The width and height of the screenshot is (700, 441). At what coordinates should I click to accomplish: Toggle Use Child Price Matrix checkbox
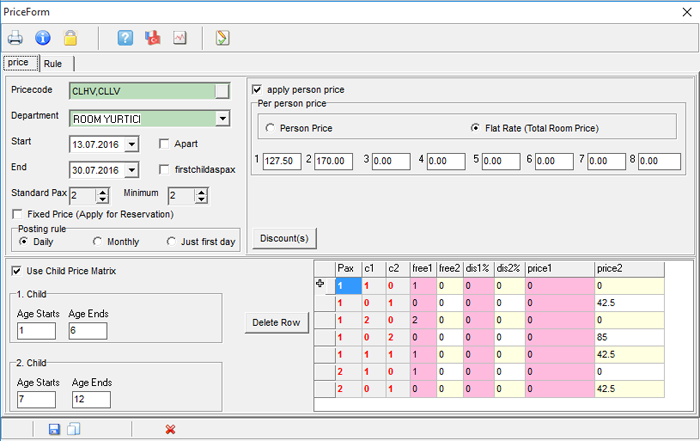pyautogui.click(x=17, y=271)
